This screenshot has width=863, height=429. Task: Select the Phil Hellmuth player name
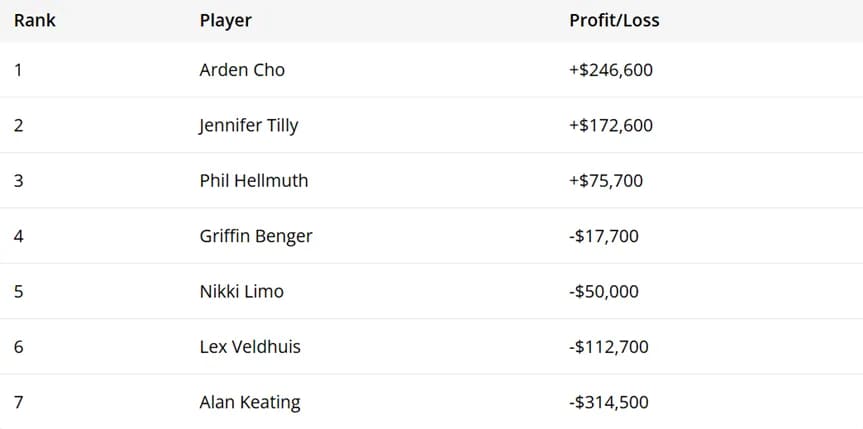tap(254, 181)
